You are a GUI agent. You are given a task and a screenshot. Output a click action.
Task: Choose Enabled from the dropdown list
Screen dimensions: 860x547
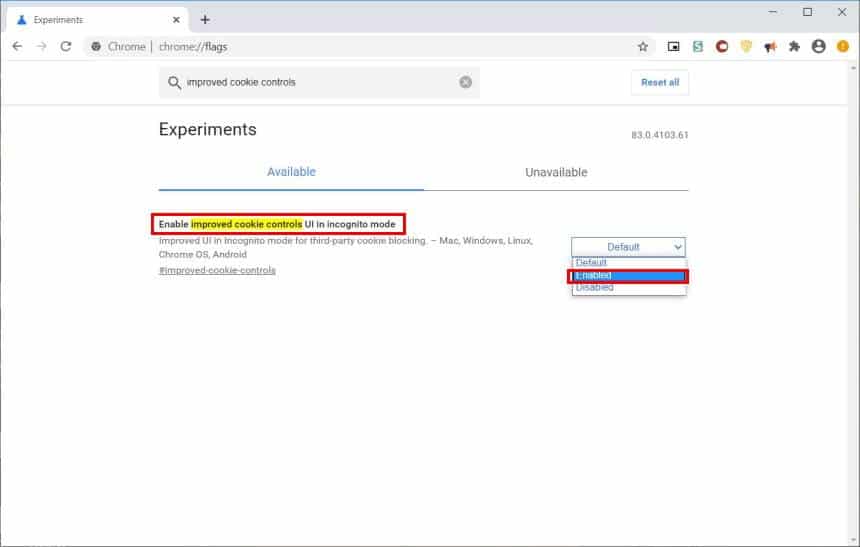click(629, 275)
